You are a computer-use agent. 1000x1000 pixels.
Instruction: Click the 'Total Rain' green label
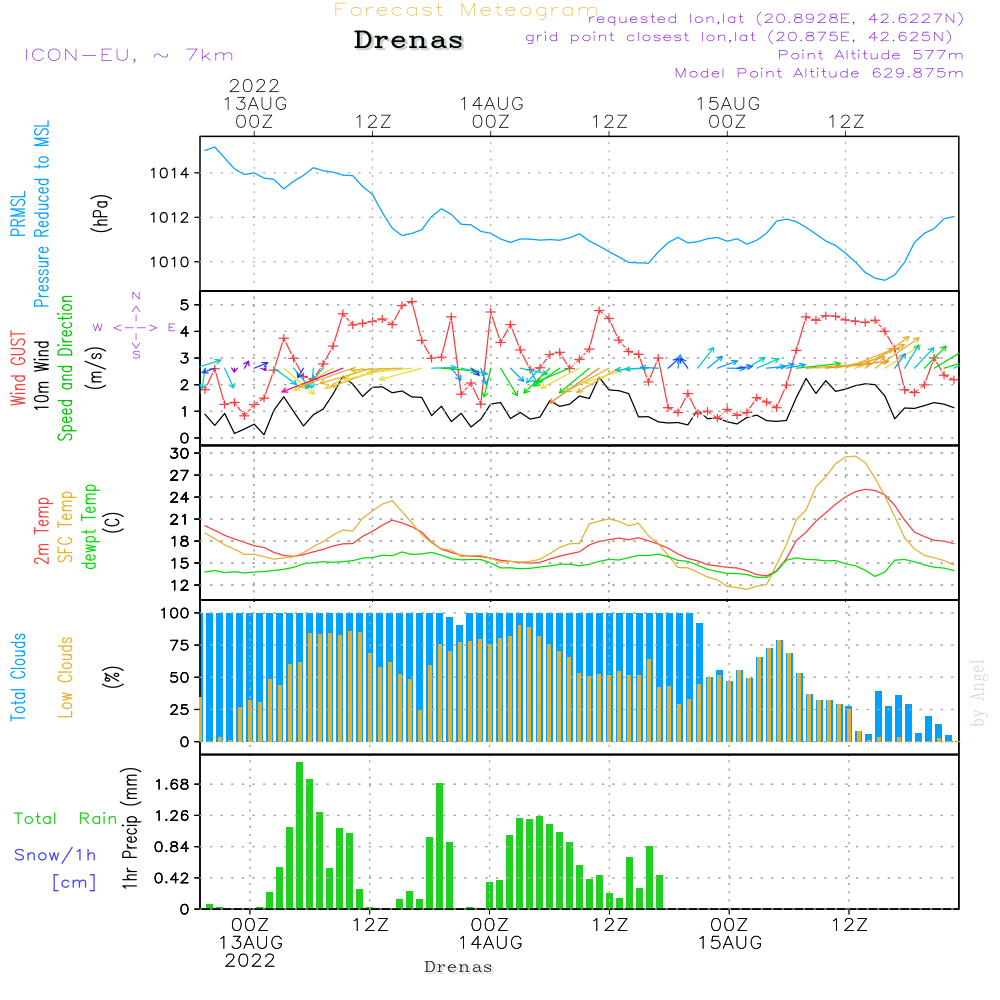point(66,818)
